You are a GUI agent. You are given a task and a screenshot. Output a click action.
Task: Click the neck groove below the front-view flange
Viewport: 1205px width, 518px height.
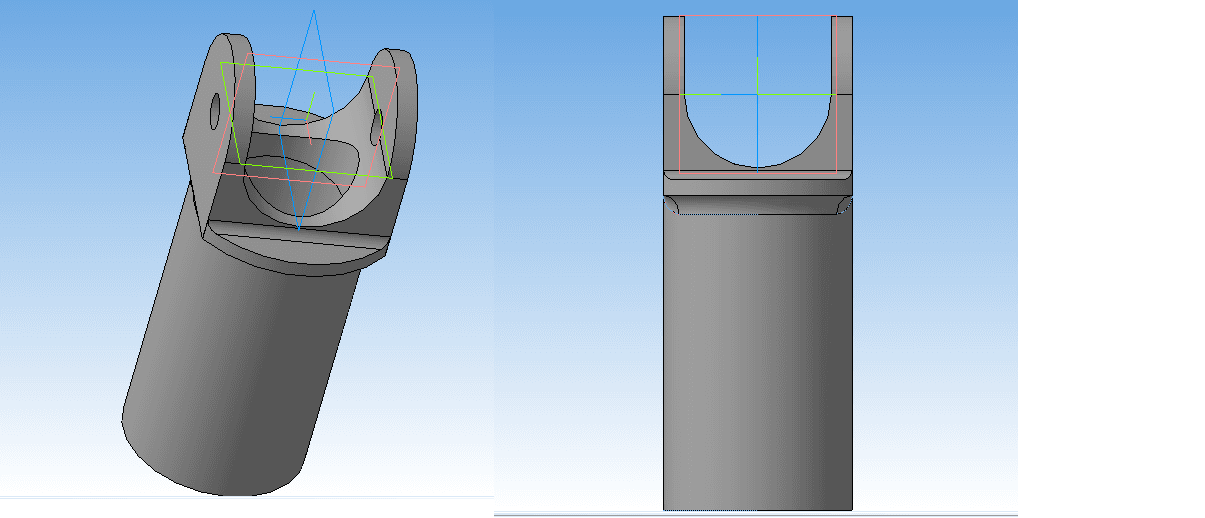point(758,204)
